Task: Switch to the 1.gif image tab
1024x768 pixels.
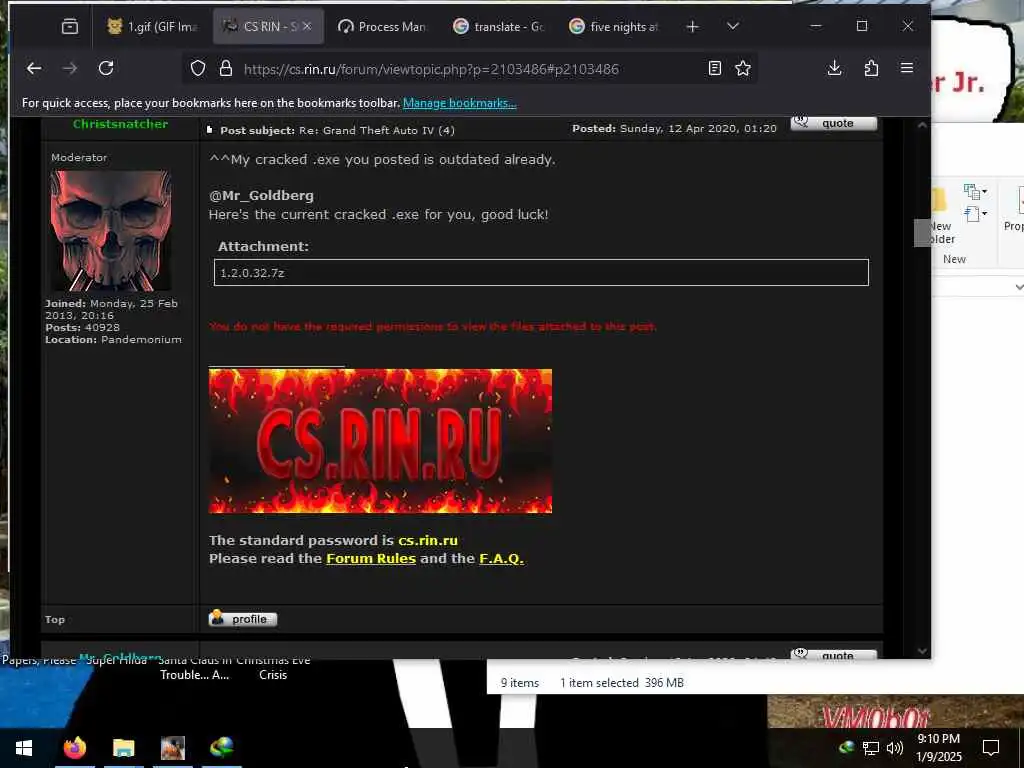Action: coord(152,26)
